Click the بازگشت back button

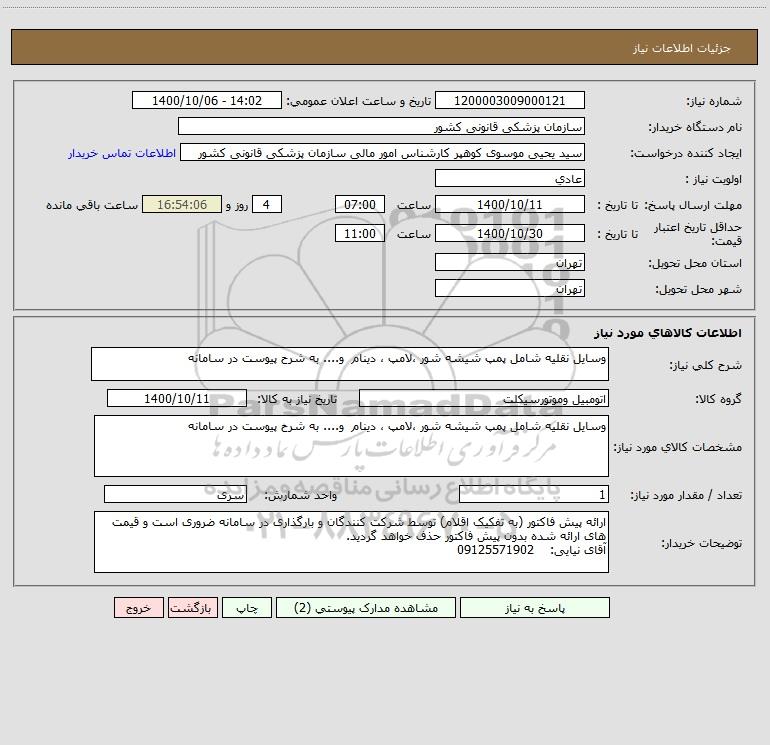[192, 607]
